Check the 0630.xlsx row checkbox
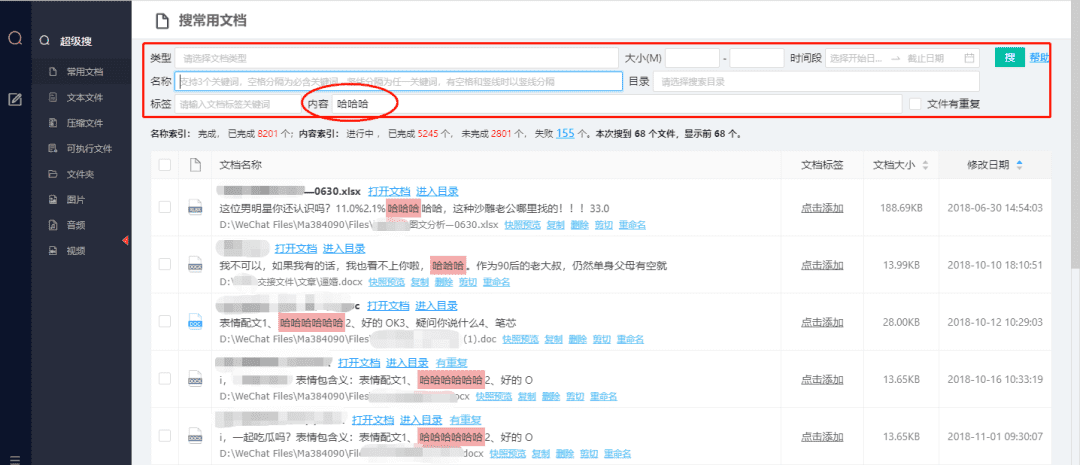 pos(165,207)
